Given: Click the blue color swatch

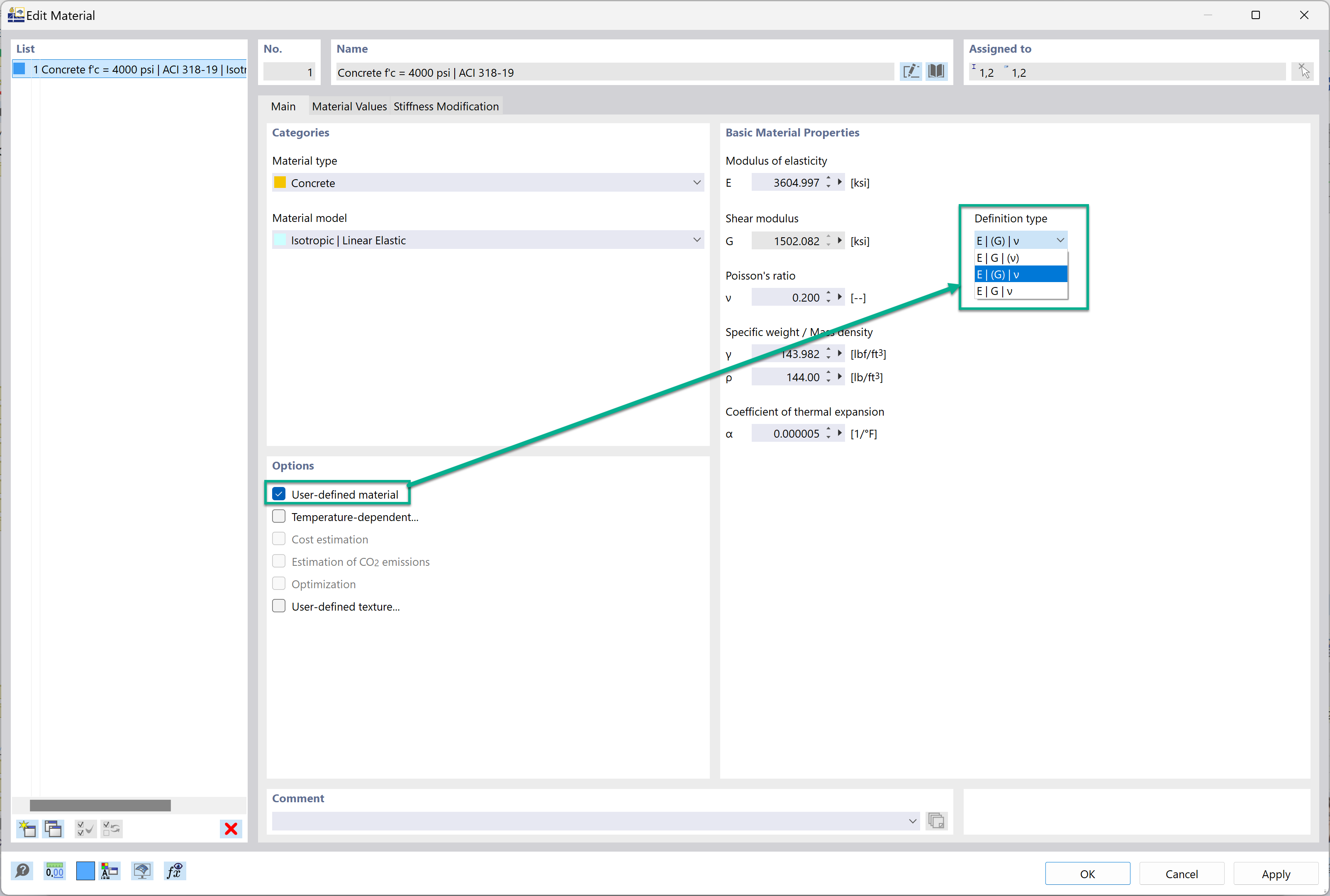Looking at the screenshot, I should coord(85,870).
